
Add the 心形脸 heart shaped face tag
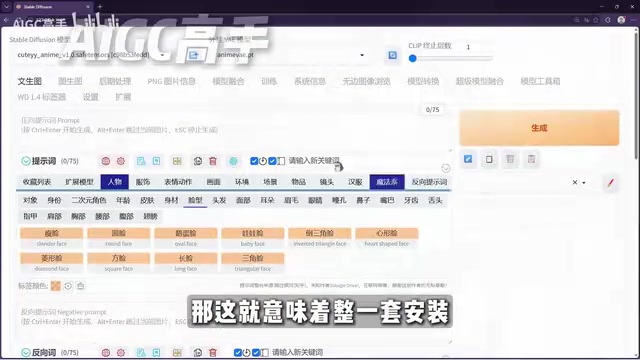(387, 238)
